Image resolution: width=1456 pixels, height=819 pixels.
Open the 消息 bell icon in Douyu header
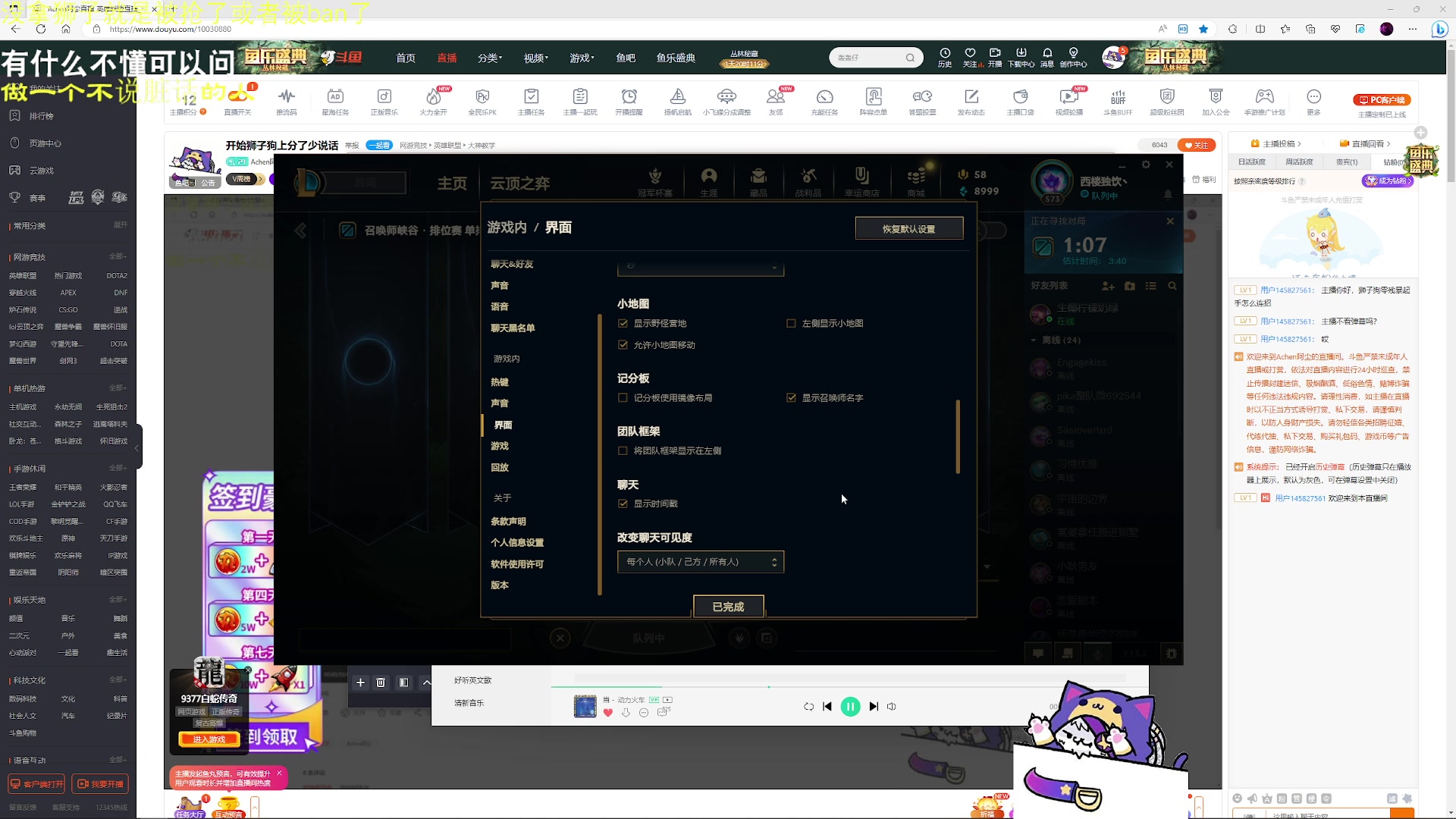(x=1047, y=58)
